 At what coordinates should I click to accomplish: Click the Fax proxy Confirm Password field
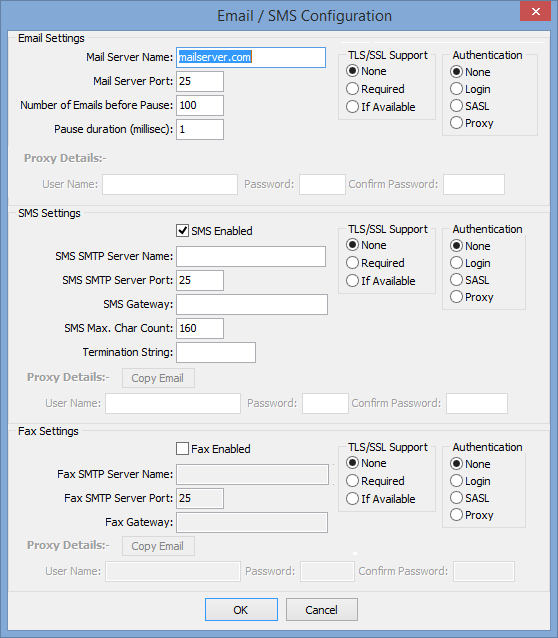pyautogui.click(x=484, y=572)
